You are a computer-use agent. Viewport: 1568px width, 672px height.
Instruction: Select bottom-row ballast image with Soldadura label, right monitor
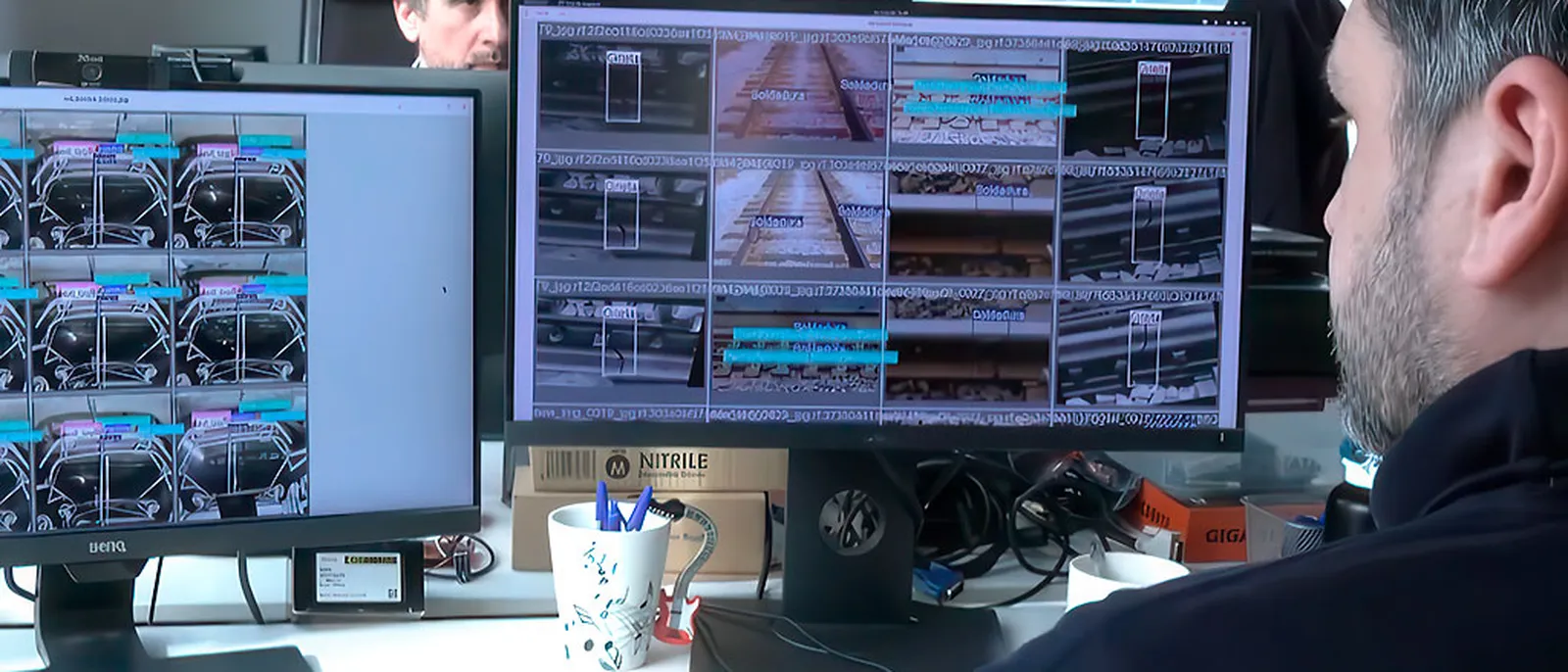point(967,352)
